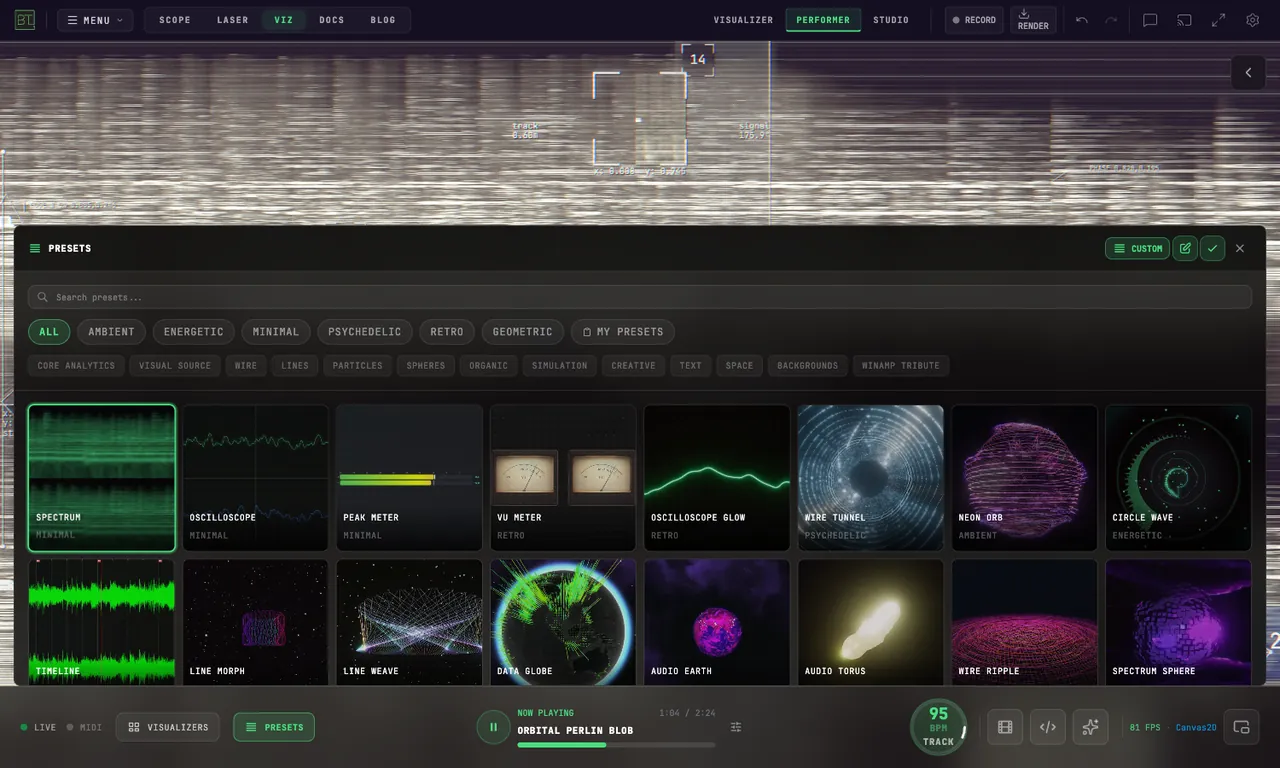Filter presets by GEOMETRIC
The width and height of the screenshot is (1280, 768).
tap(522, 332)
